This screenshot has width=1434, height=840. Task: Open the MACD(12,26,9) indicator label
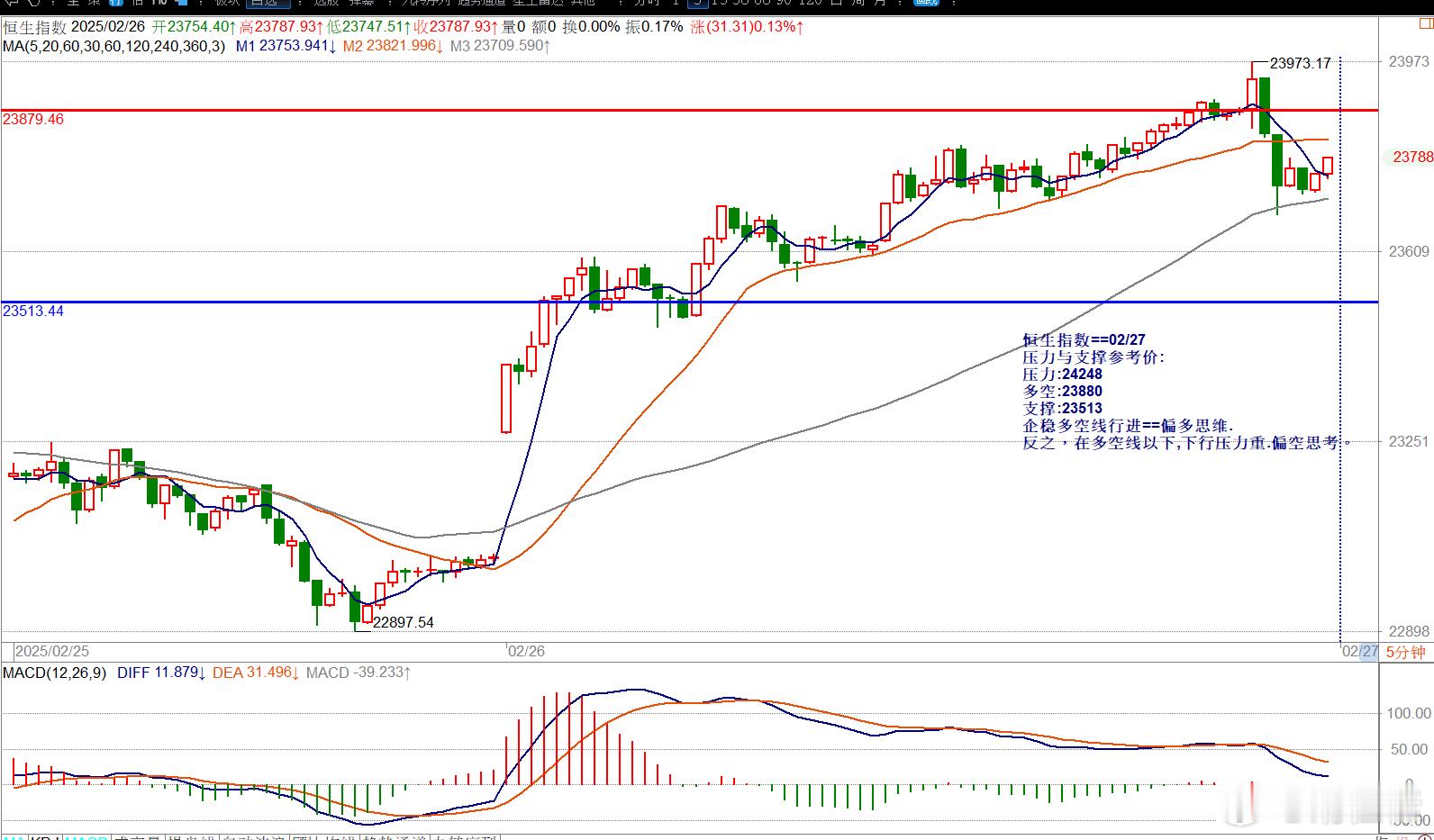pyautogui.click(x=55, y=673)
